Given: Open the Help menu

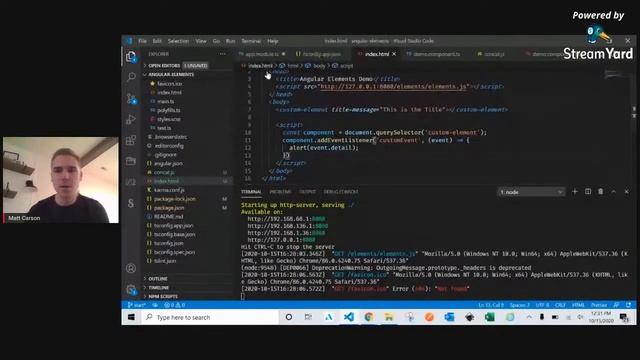Looking at the screenshot, I should pos(273,41).
